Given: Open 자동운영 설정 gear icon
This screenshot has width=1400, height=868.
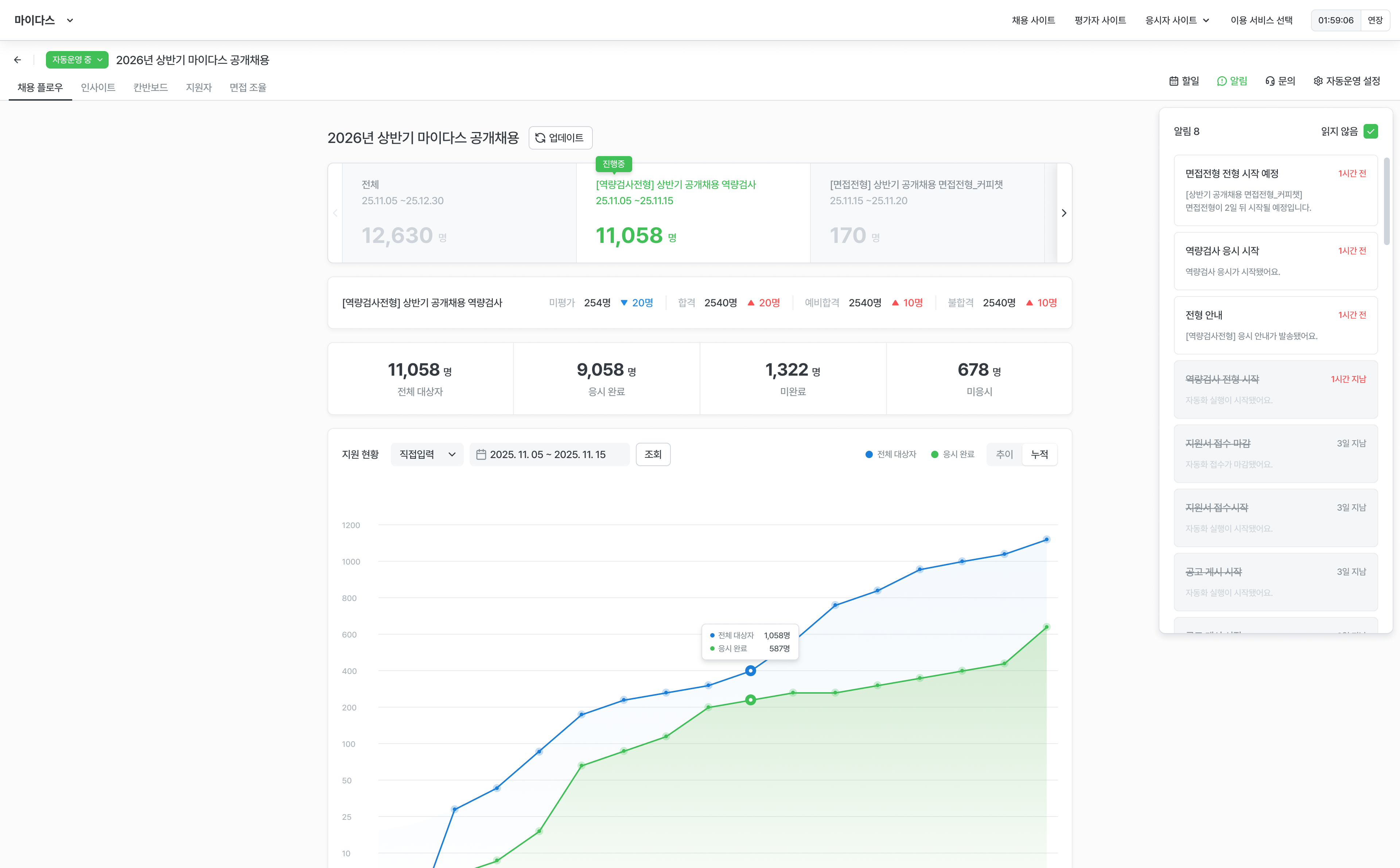Looking at the screenshot, I should 1318,81.
